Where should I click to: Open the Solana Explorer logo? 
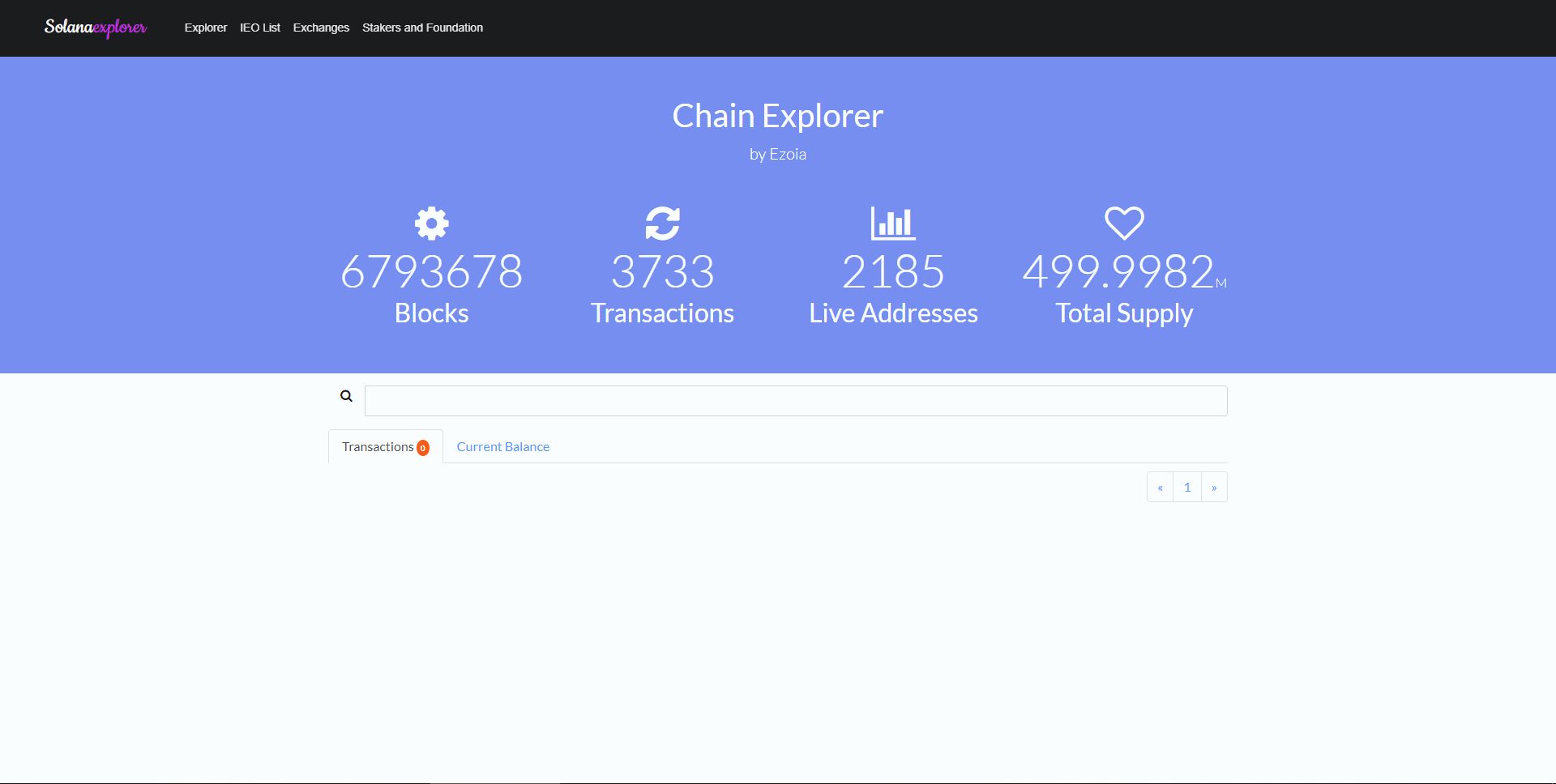[95, 28]
